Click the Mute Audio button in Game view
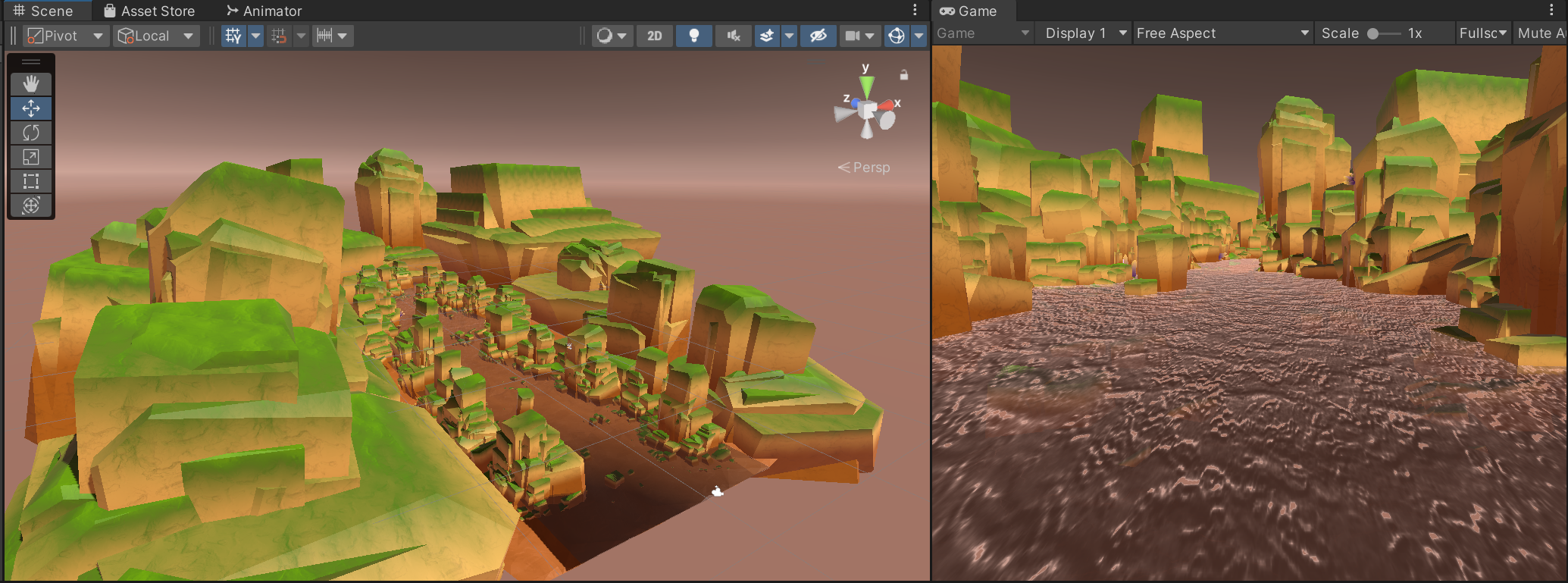 click(x=1540, y=33)
